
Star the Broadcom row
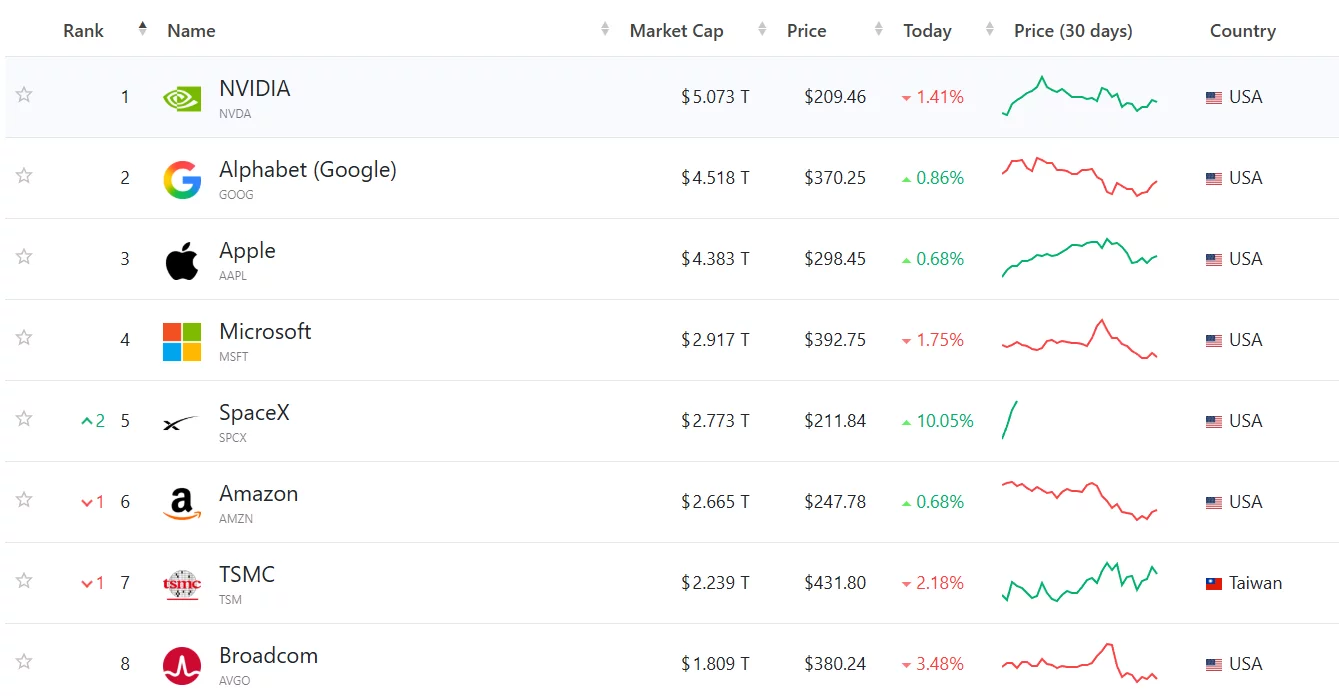[x=24, y=662]
